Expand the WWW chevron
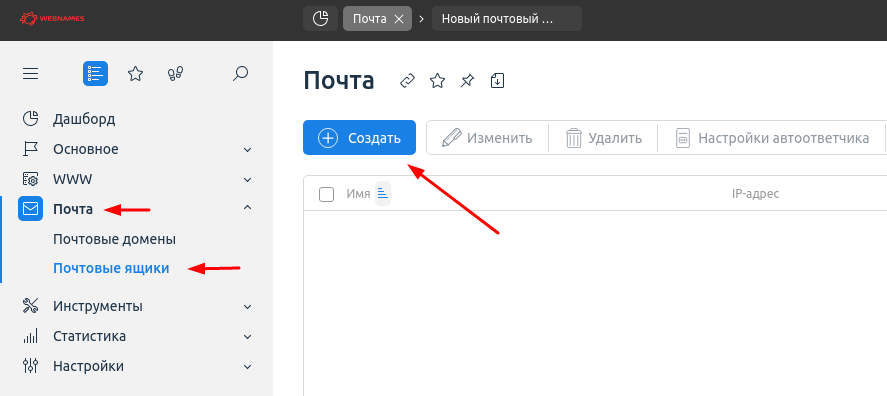Viewport: 887px width, 396px height. [x=247, y=180]
